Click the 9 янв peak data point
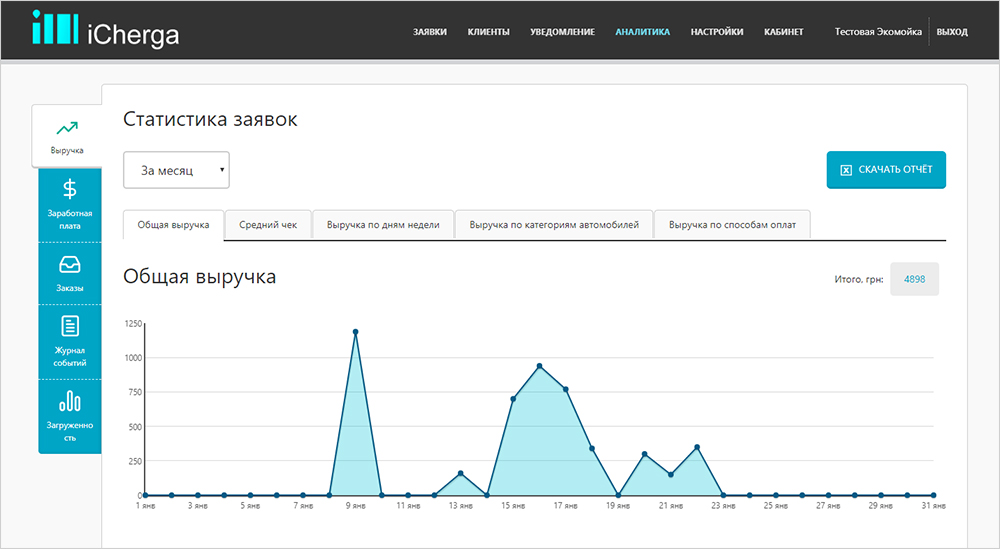This screenshot has height=549, width=1000. pos(355,332)
